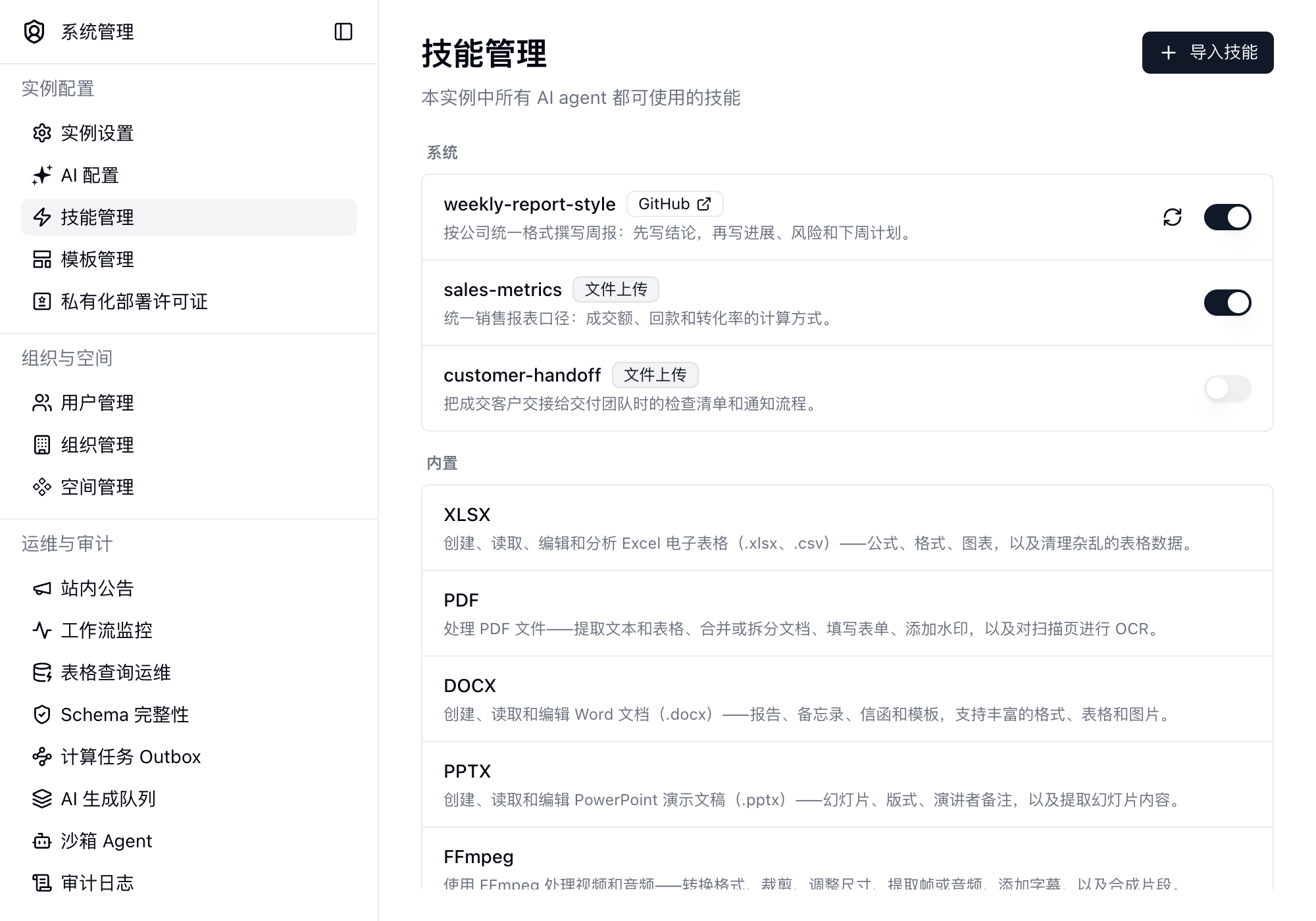This screenshot has height=921, width=1316.
Task: Open the 实例设置 menu item
Action: (189, 133)
